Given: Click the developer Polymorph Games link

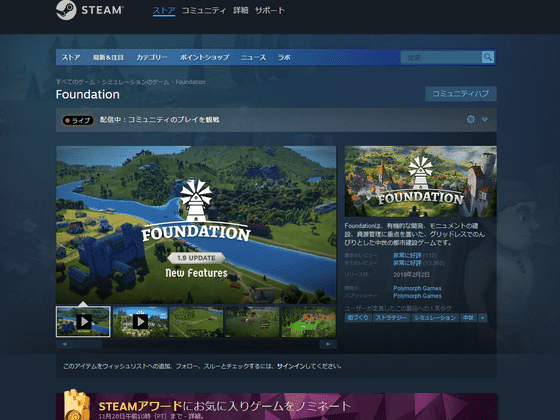Looking at the screenshot, I should point(417,288).
